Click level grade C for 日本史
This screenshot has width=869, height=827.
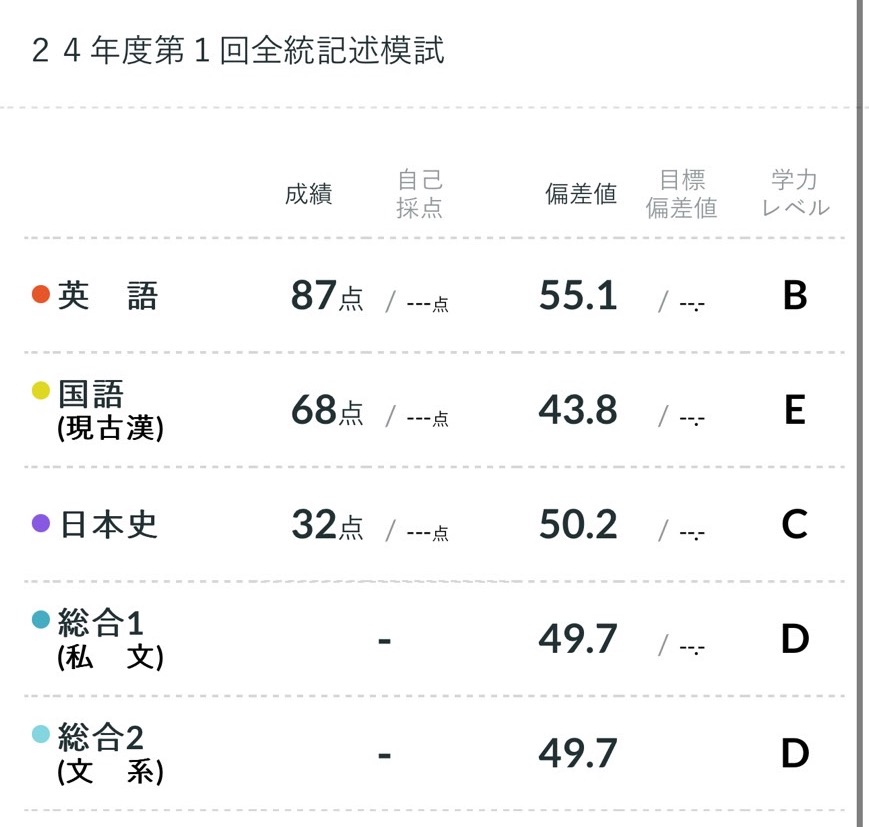coord(795,524)
